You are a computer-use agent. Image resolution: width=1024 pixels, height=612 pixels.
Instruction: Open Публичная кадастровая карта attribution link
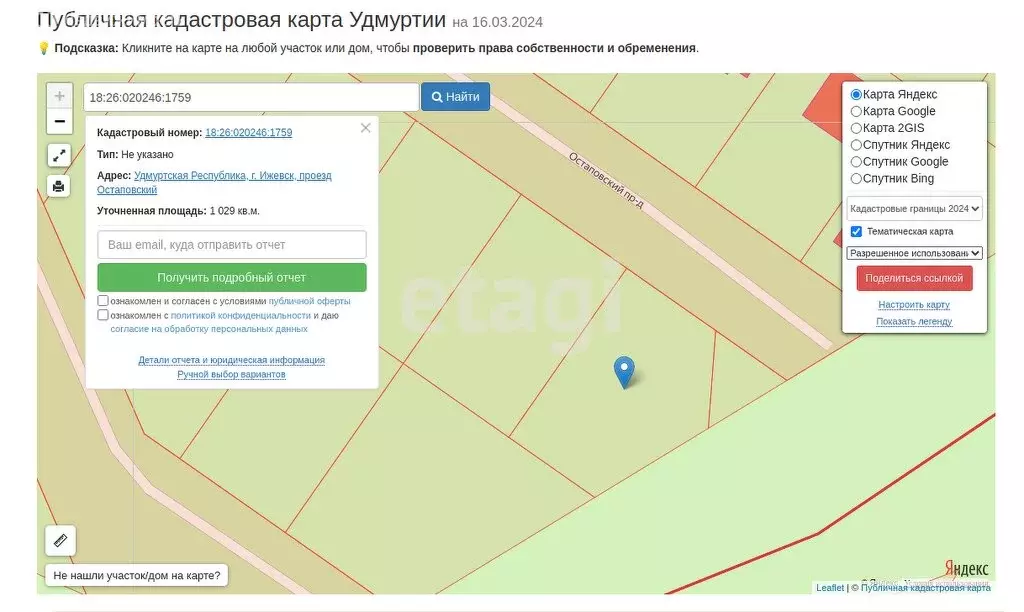click(x=925, y=588)
